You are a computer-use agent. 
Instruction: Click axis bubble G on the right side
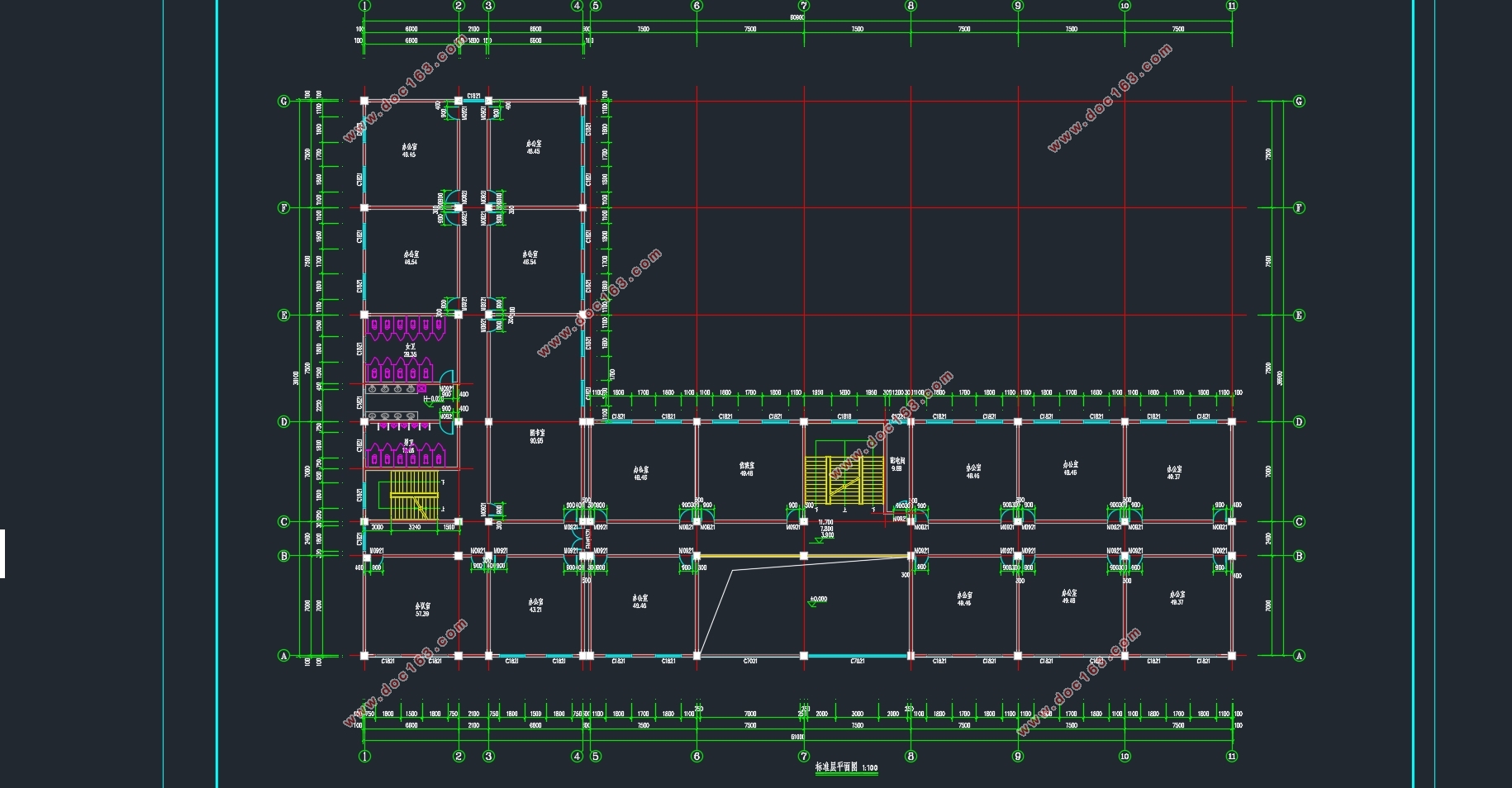click(x=1299, y=102)
